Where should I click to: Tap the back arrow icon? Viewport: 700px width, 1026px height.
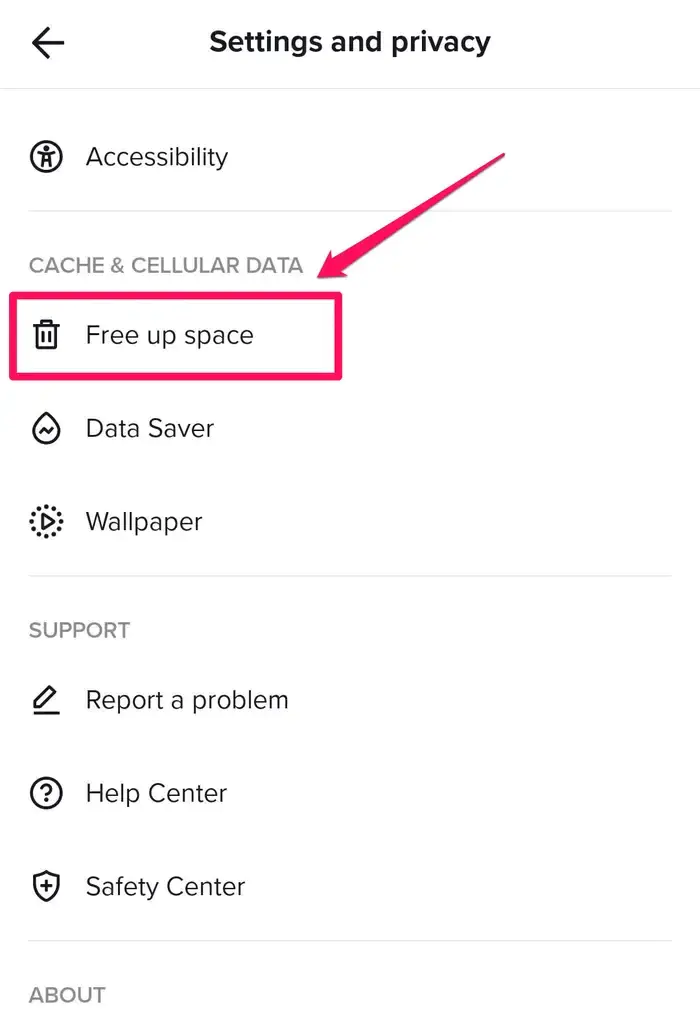48,42
